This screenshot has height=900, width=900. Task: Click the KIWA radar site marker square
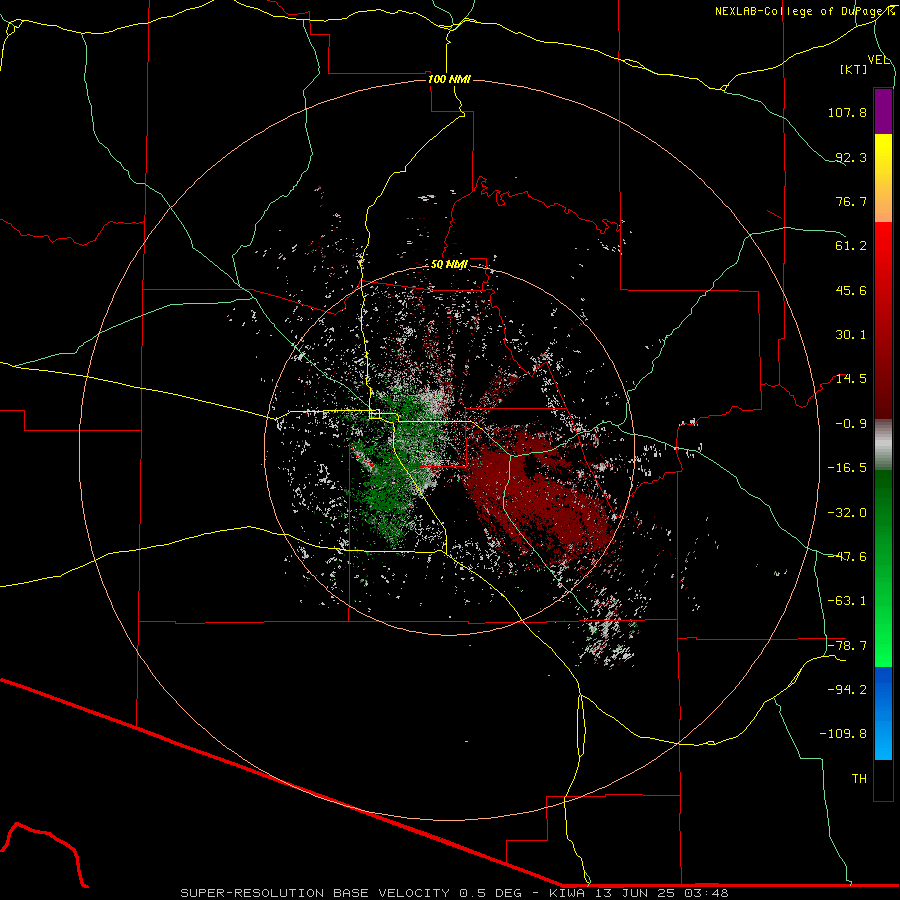375,413
